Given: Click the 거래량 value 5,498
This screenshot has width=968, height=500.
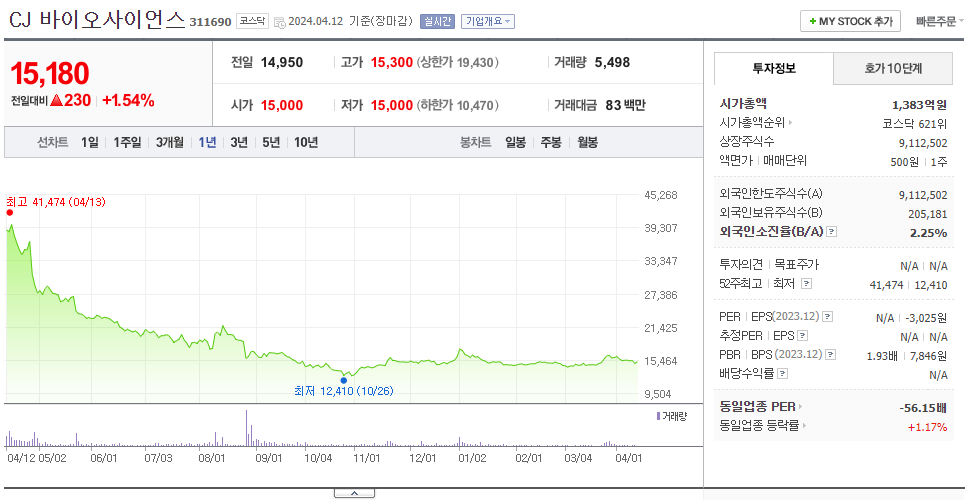Looking at the screenshot, I should (x=612, y=62).
